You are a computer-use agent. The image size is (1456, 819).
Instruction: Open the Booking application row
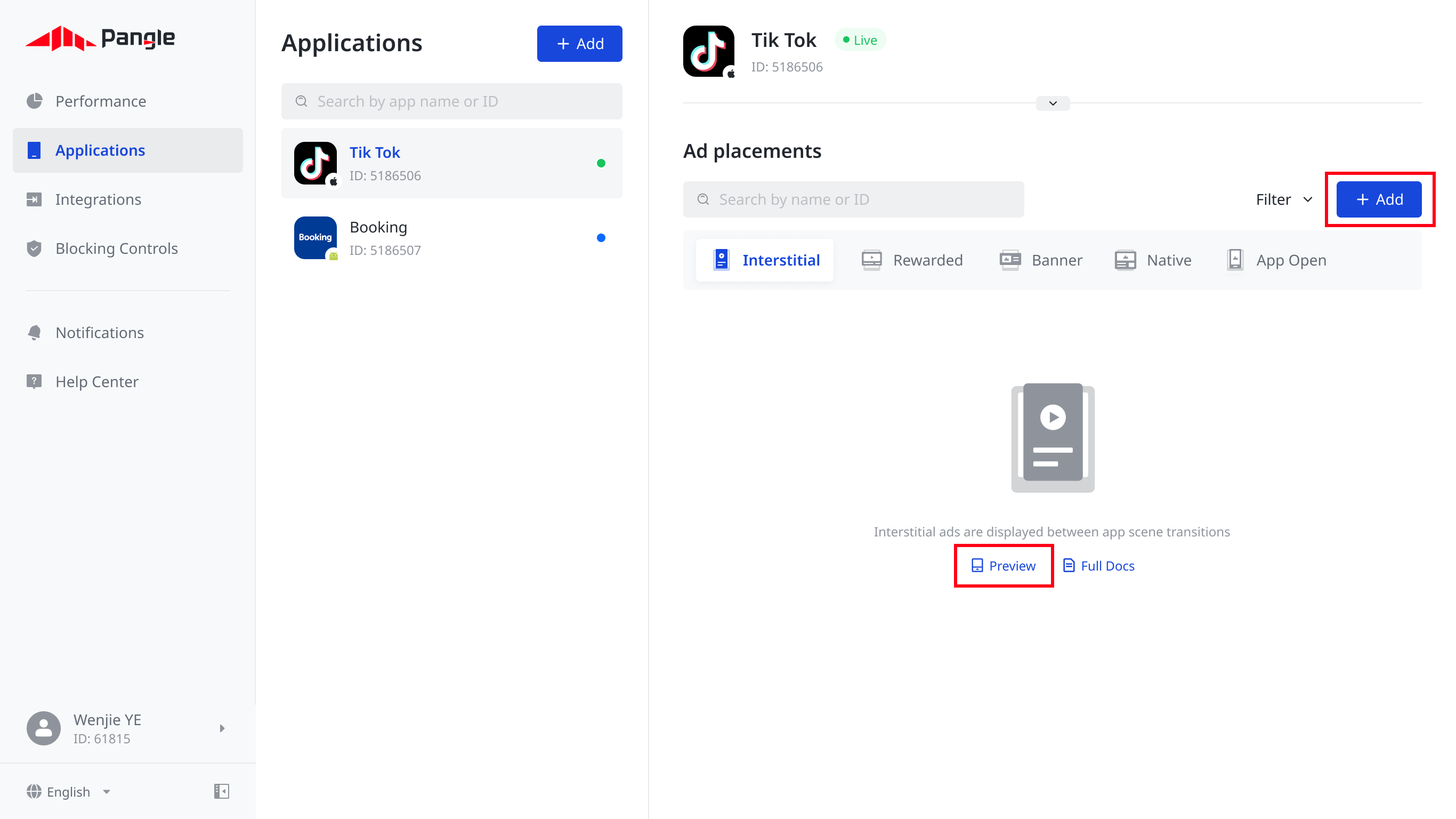coord(451,238)
